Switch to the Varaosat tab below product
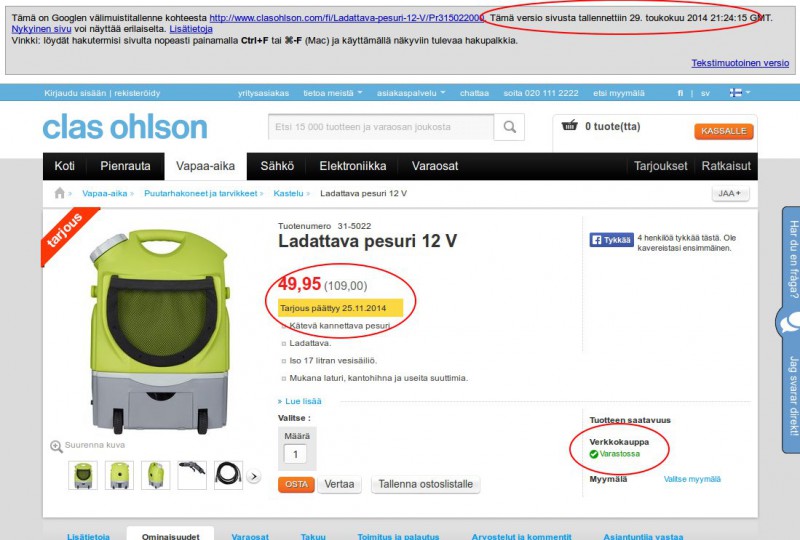 tap(250, 536)
